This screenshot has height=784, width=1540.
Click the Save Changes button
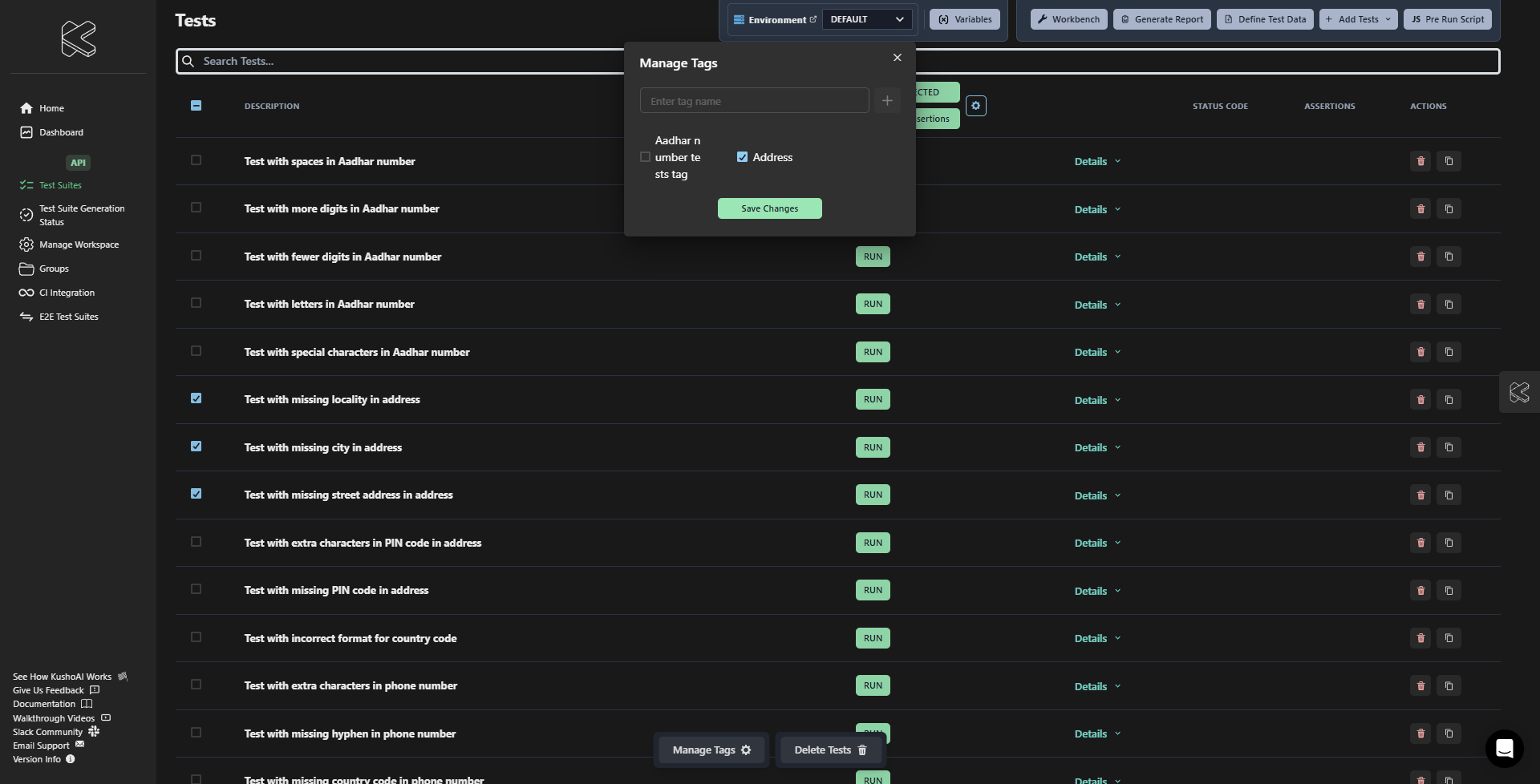coord(769,208)
